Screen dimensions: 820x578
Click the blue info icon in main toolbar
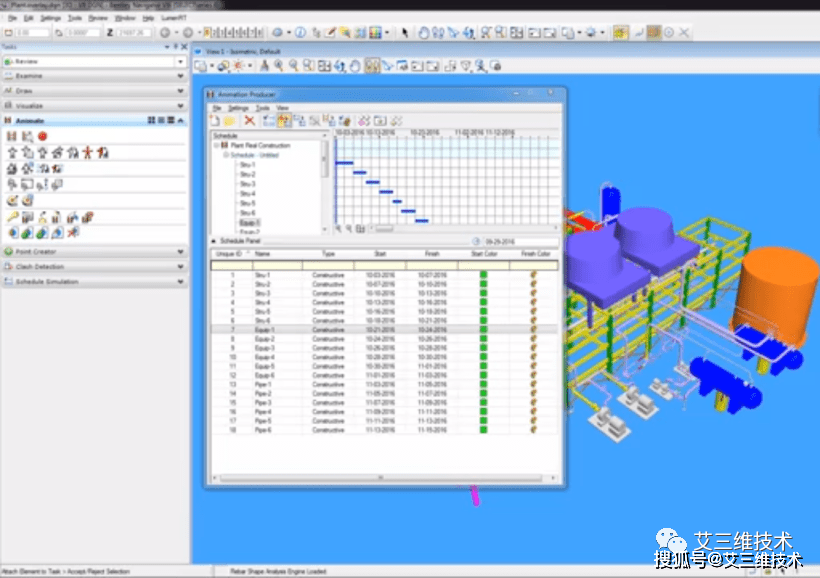[x=300, y=32]
